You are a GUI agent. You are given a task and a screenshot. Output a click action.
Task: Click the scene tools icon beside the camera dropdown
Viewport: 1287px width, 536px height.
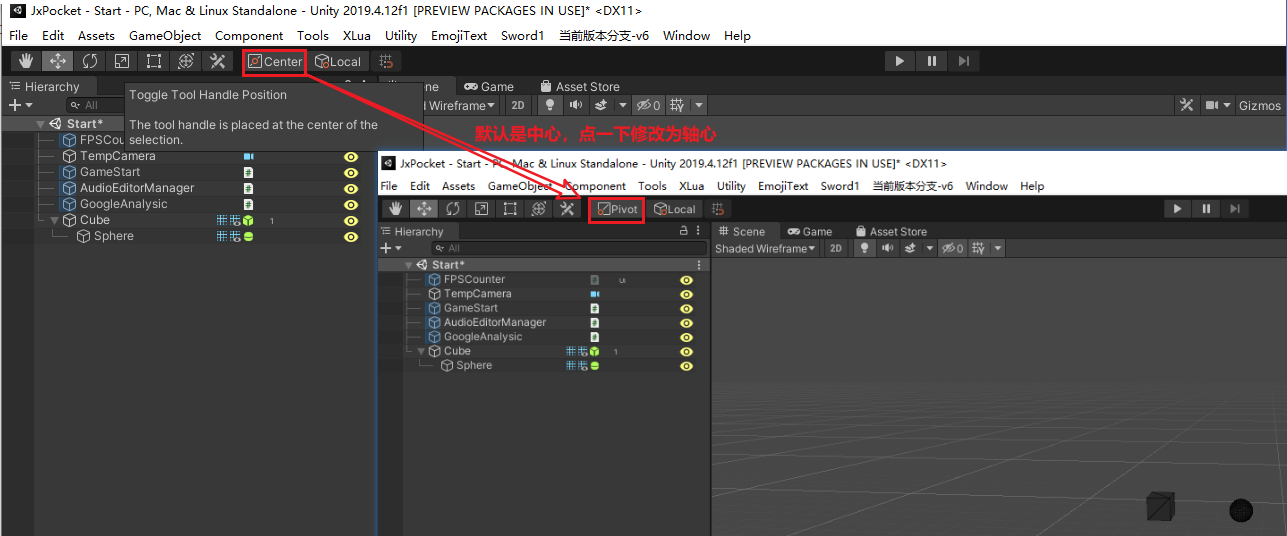click(x=1186, y=105)
